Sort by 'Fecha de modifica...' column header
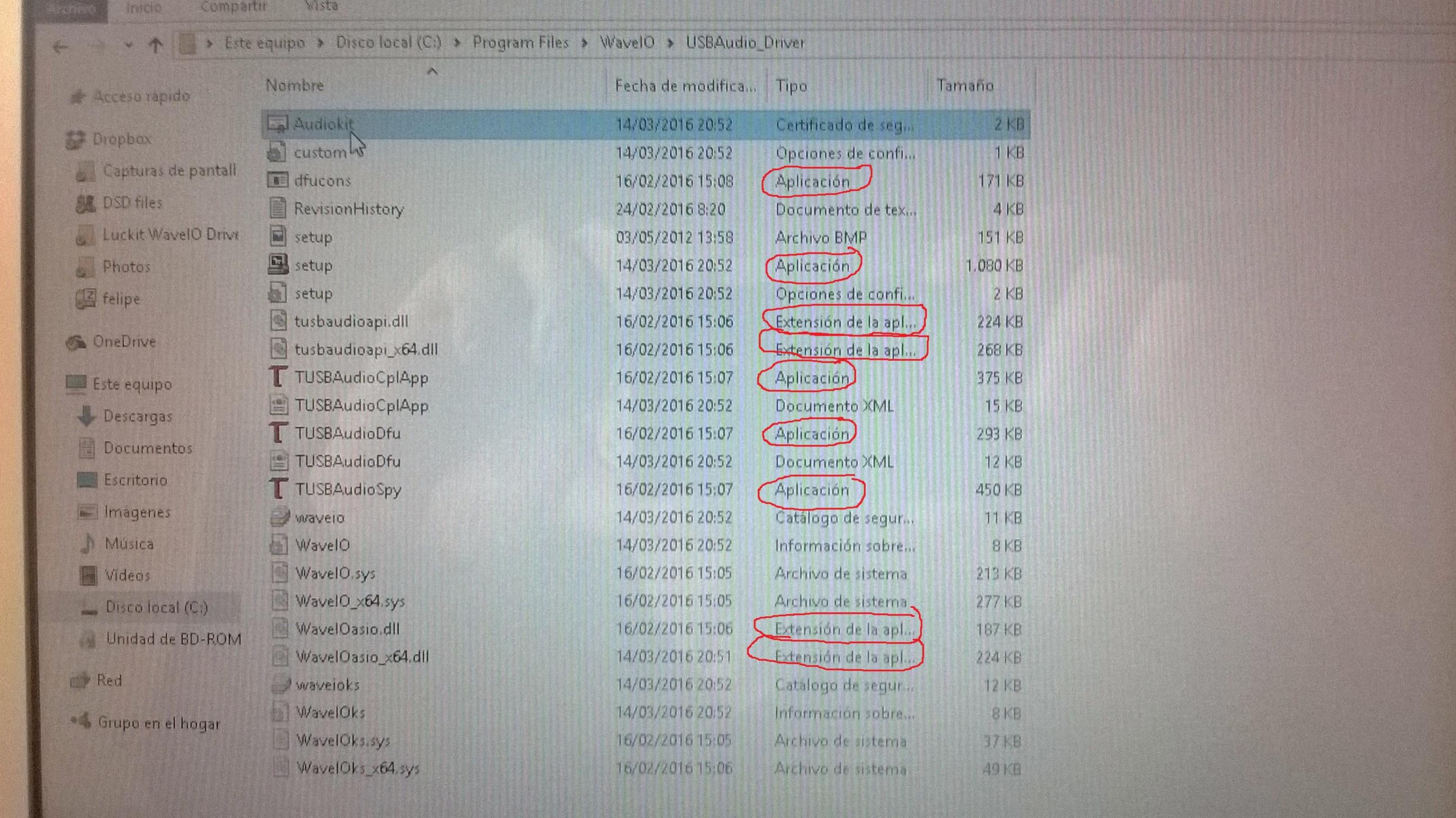 coord(686,86)
